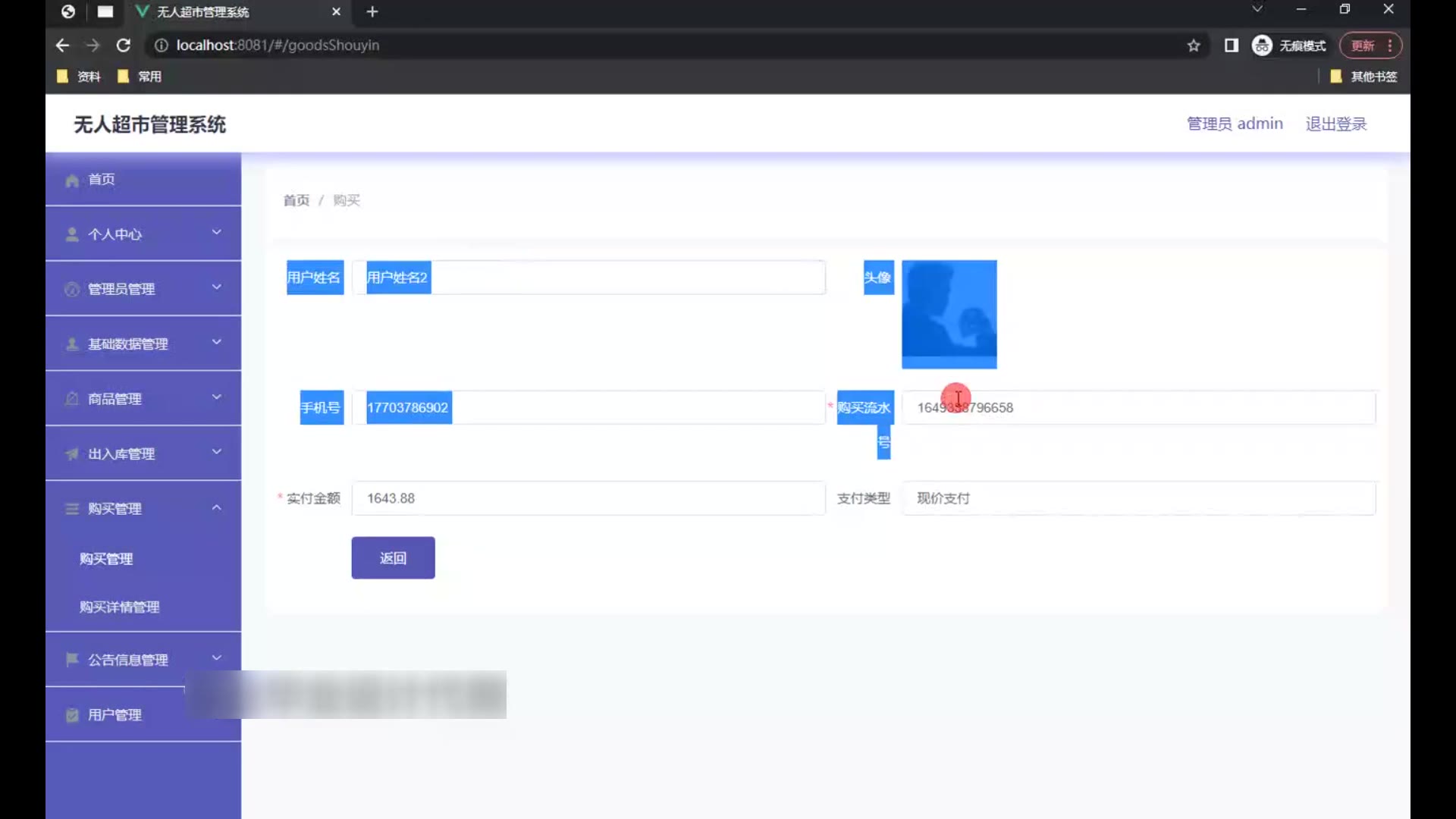1456x819 pixels.
Task: Click the flag icon for 公告信息管理
Action: [x=72, y=660]
